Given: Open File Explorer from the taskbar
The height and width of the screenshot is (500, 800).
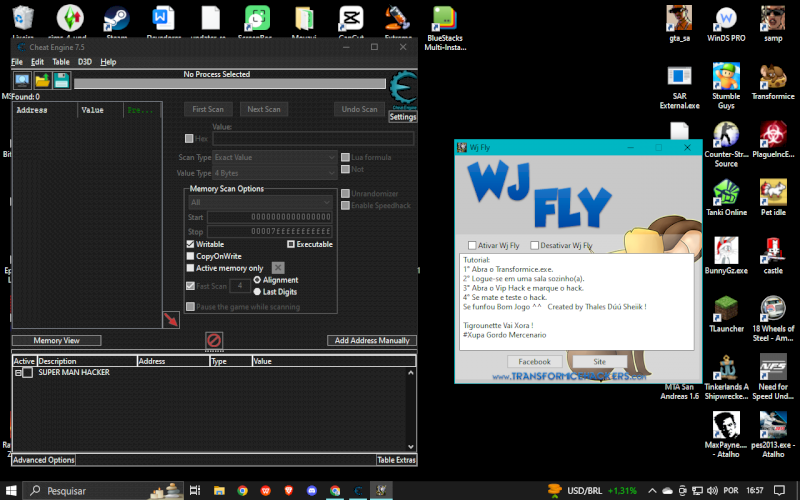Looking at the screenshot, I should point(219,490).
